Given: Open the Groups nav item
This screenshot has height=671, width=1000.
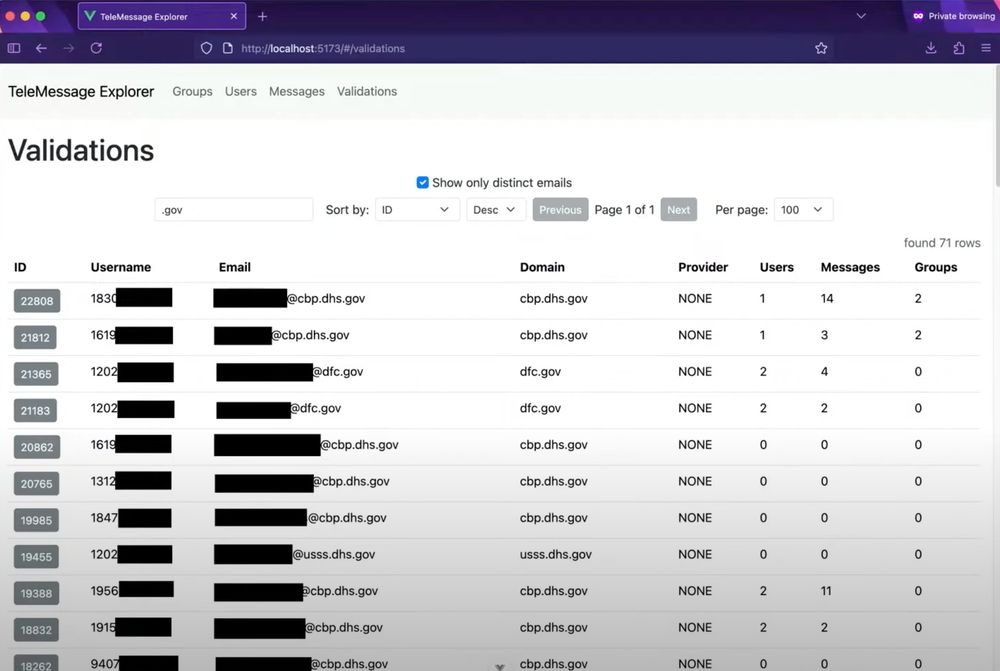Looking at the screenshot, I should click(192, 91).
